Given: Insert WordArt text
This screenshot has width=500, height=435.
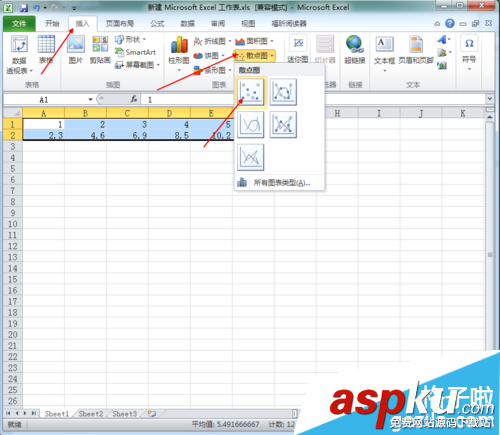Looking at the screenshot, I should (444, 40).
